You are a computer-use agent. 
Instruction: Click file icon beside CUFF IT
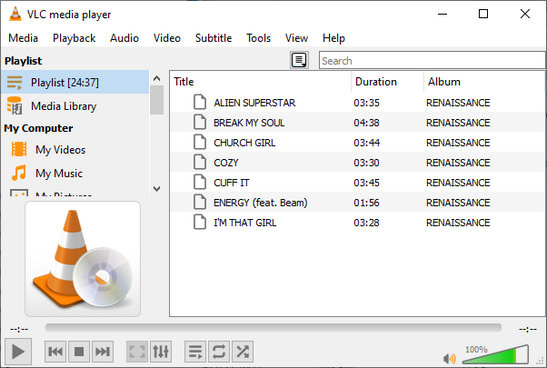coord(200,182)
